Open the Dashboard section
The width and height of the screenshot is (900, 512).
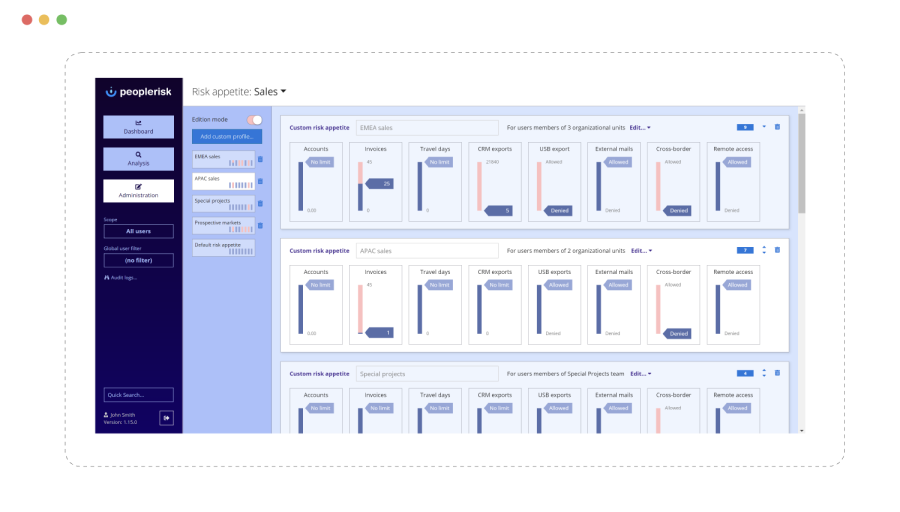(x=139, y=127)
